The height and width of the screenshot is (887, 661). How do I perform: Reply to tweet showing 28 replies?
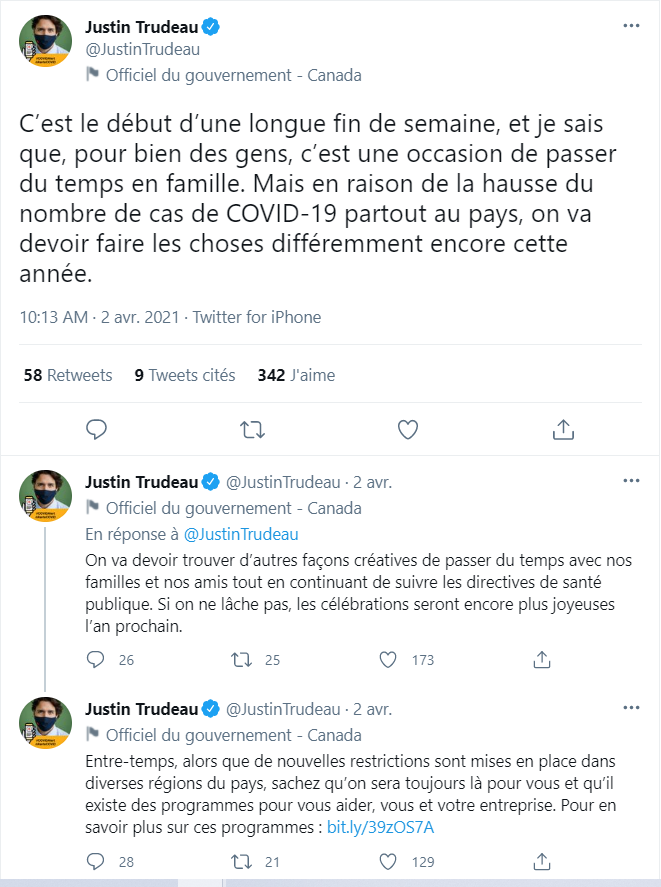click(x=95, y=862)
